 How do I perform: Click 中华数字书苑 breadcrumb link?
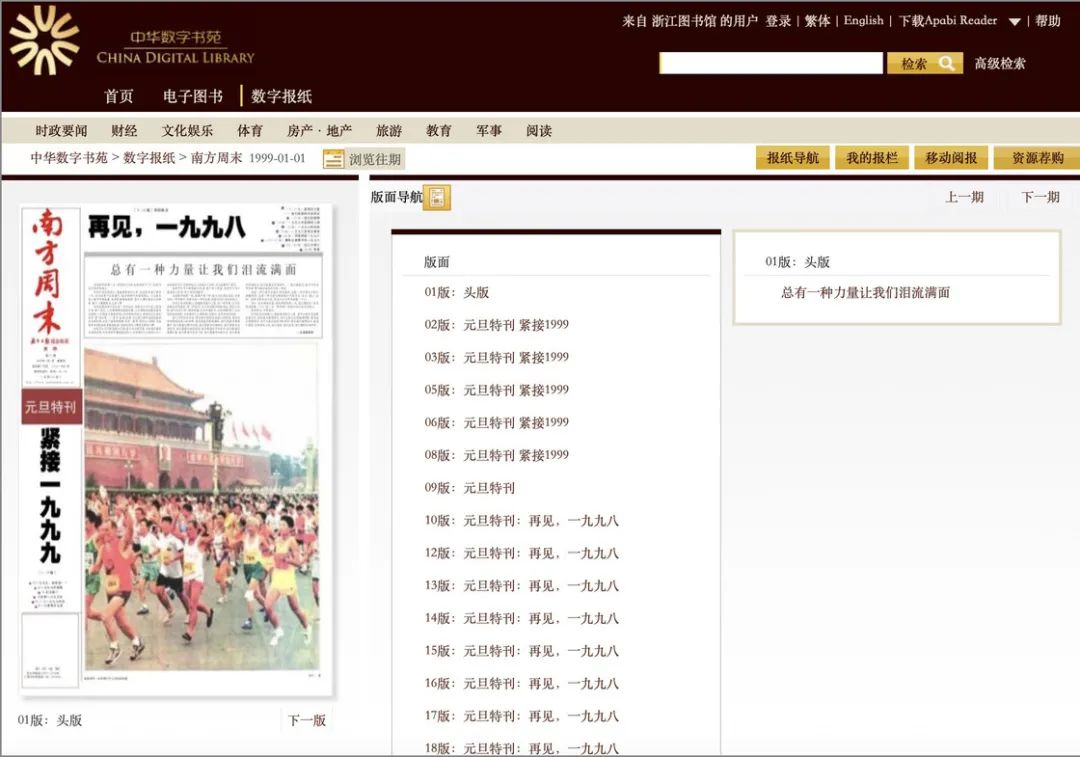pos(69,158)
